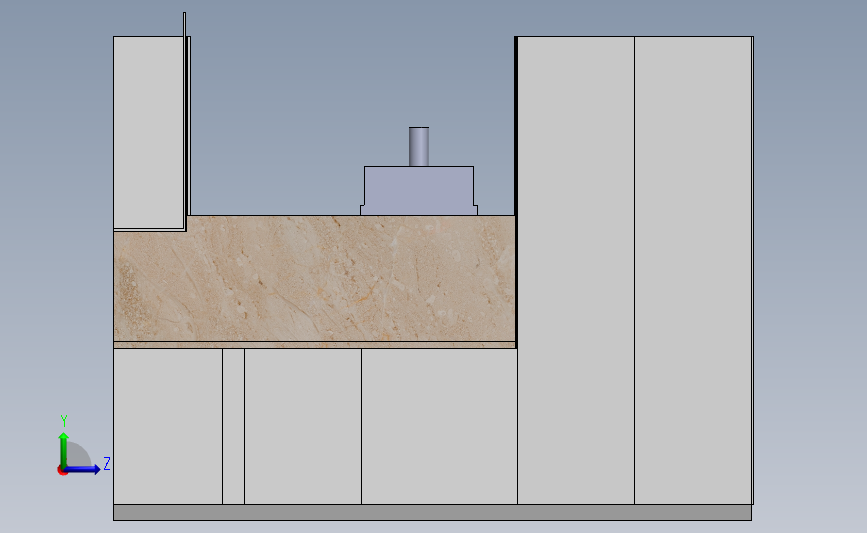Select the range hood body
Viewport: 867px width, 533px height.
pos(419,191)
